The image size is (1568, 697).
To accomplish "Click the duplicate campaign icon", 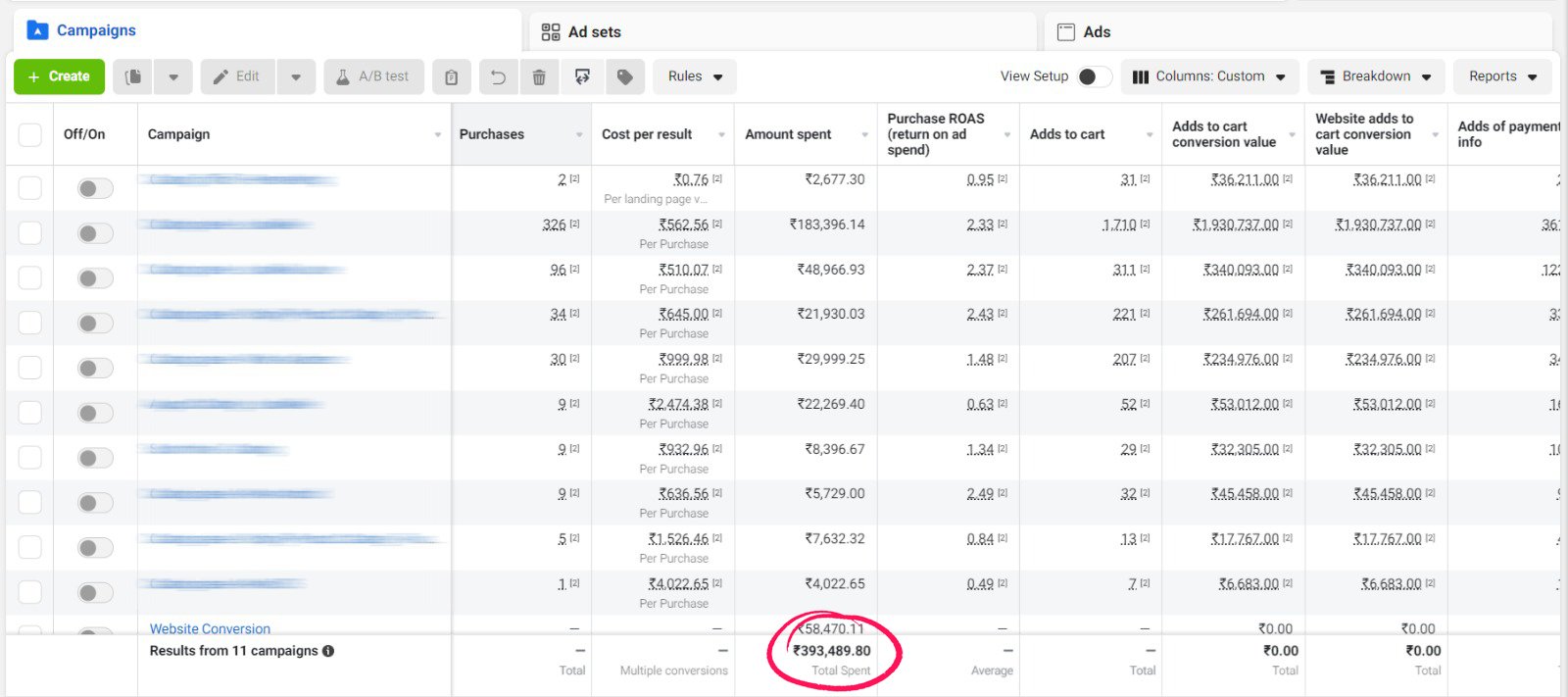I will [x=133, y=76].
